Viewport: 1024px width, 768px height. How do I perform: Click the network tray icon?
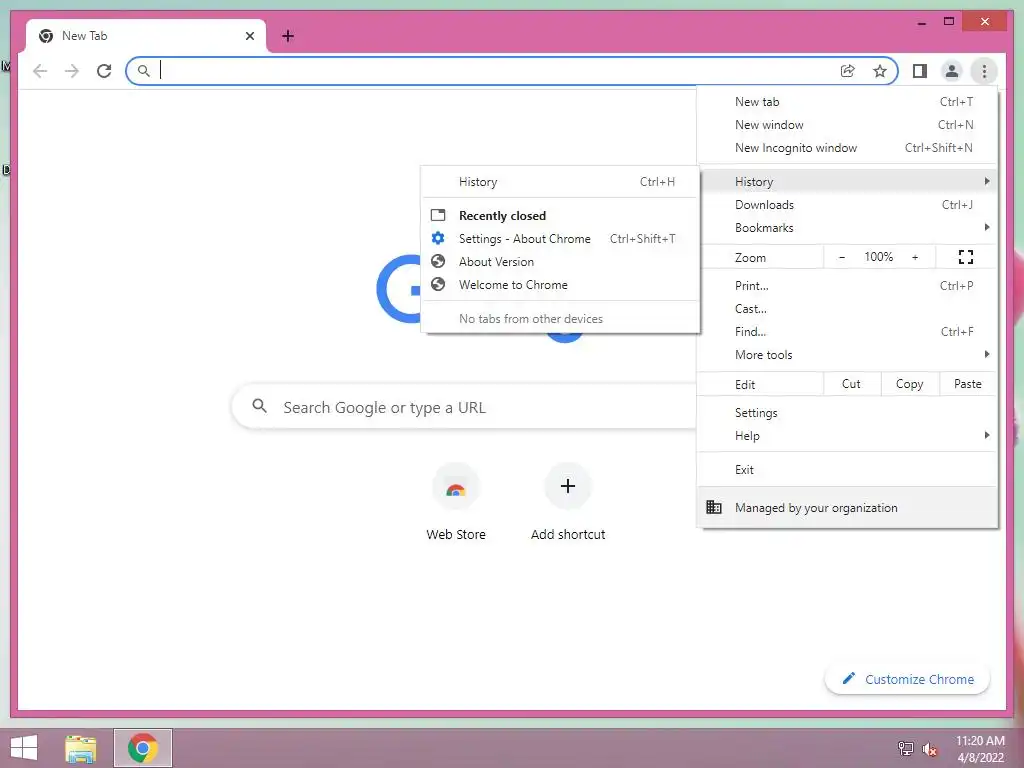tap(905, 748)
